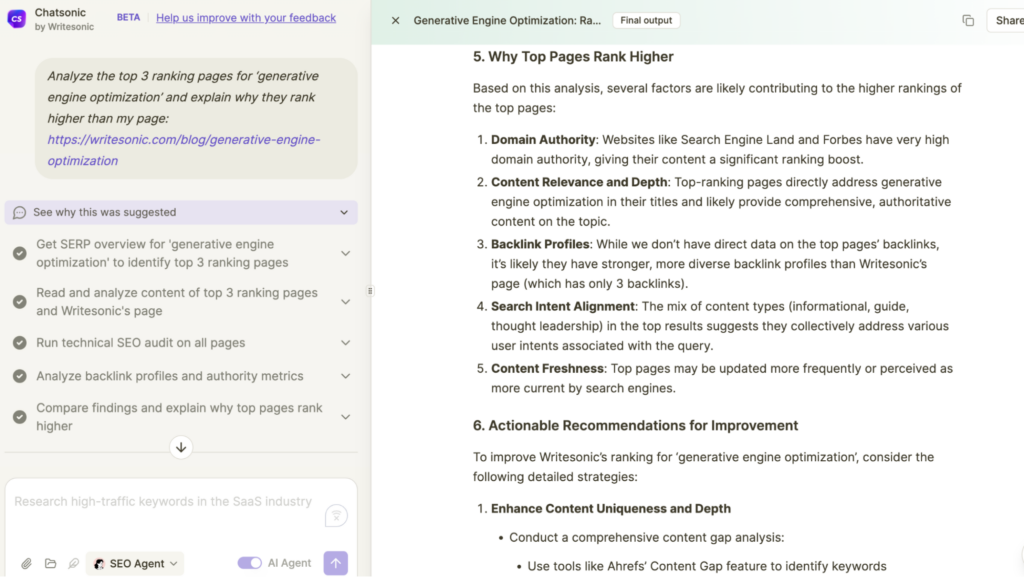Close the final output panel with X
The image size is (1024, 577).
tap(395, 20)
